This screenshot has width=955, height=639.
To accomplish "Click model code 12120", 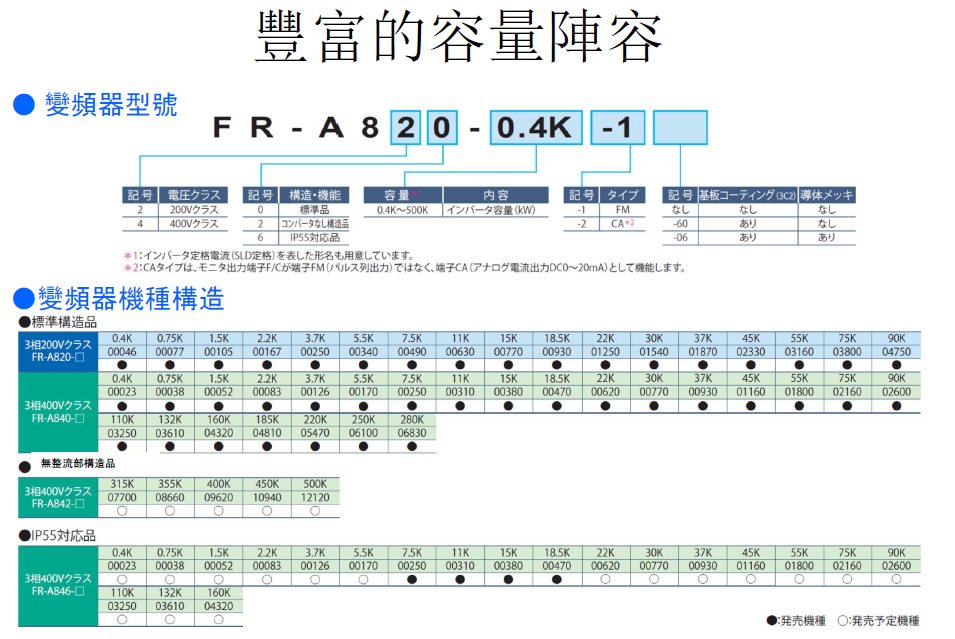I will 315,498.
